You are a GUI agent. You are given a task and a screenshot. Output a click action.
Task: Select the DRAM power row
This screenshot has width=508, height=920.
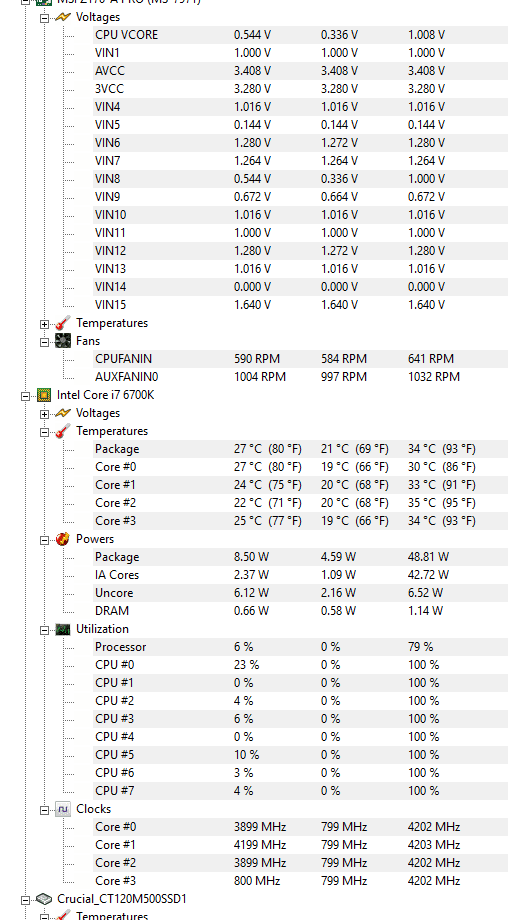coord(300,611)
